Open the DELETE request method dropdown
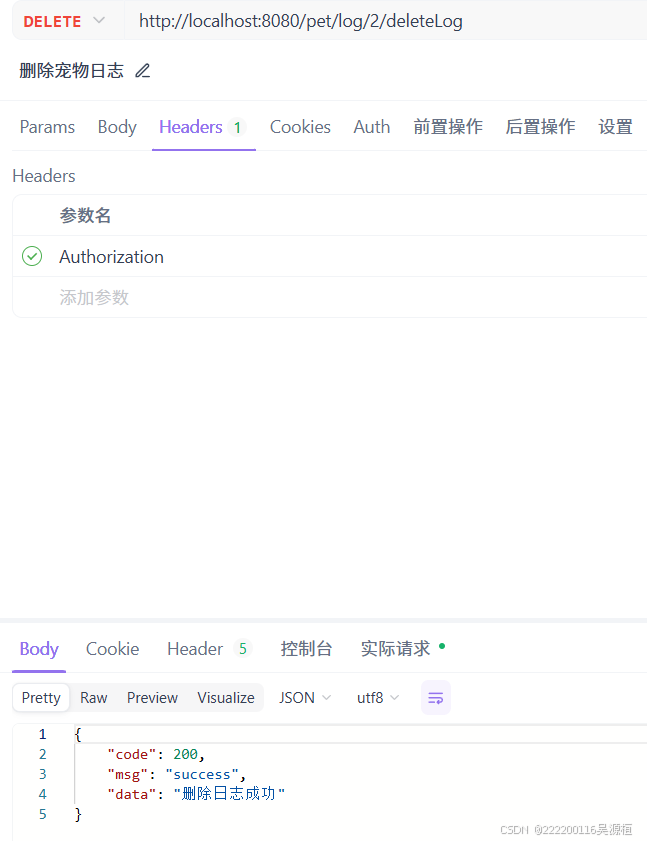This screenshot has width=647, height=841. click(x=64, y=21)
